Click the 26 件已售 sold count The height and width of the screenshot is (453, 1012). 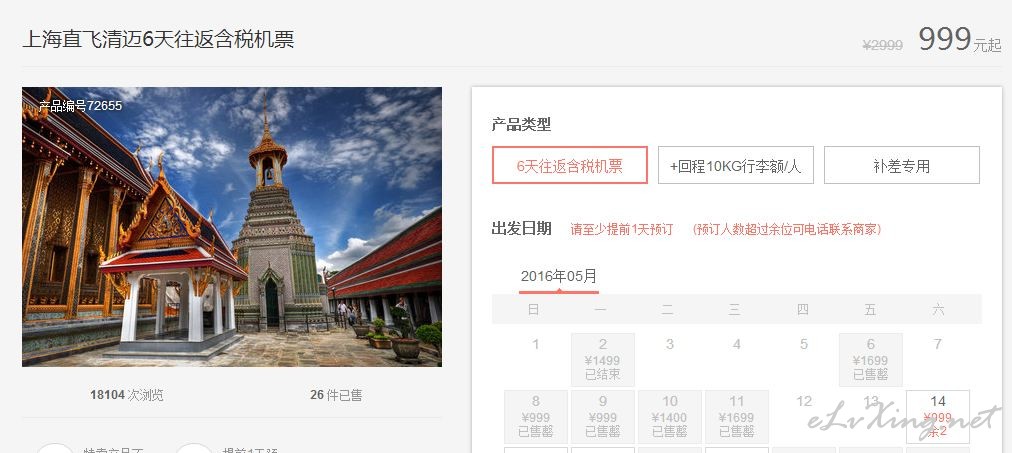336,395
